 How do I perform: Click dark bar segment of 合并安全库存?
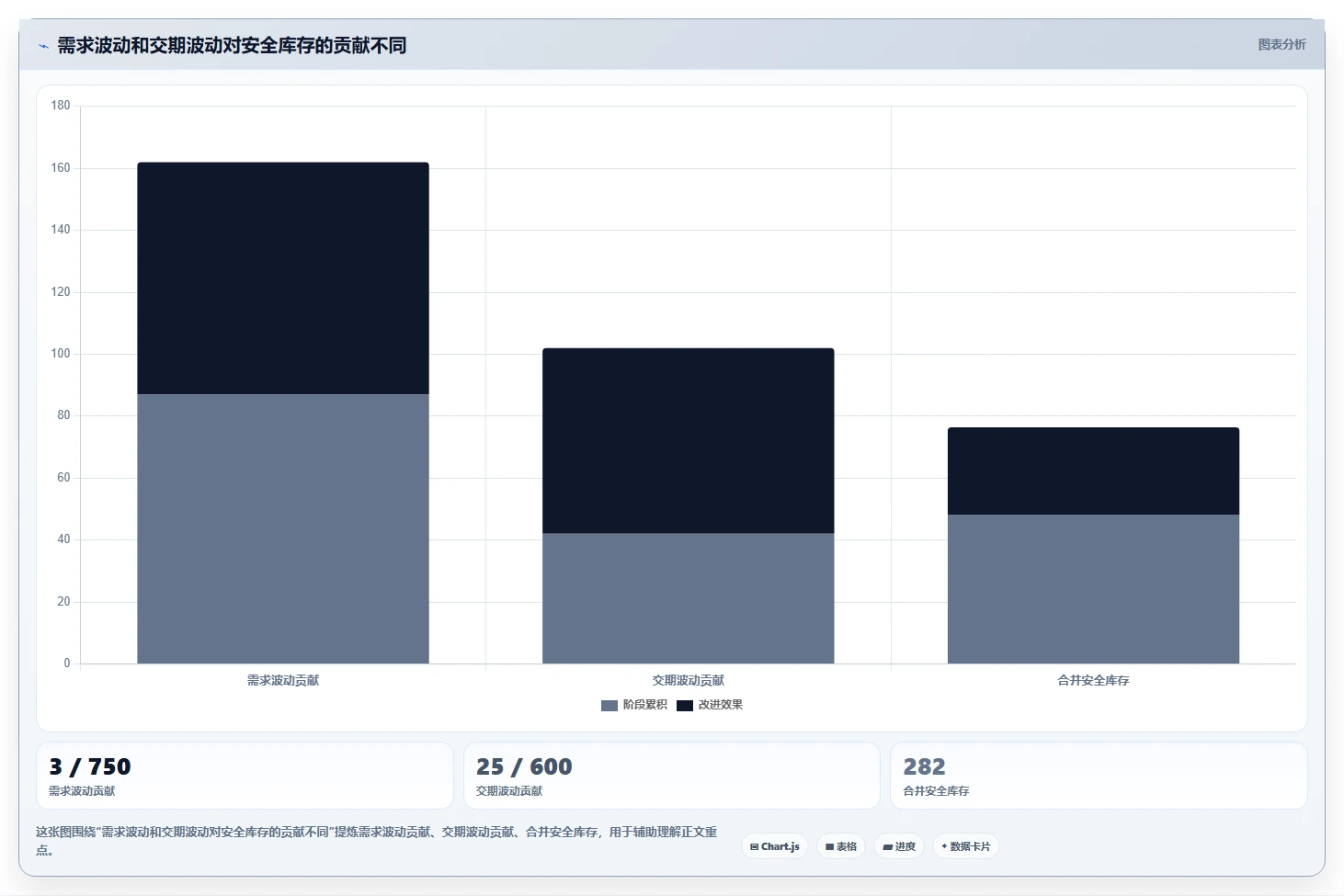click(x=1093, y=471)
